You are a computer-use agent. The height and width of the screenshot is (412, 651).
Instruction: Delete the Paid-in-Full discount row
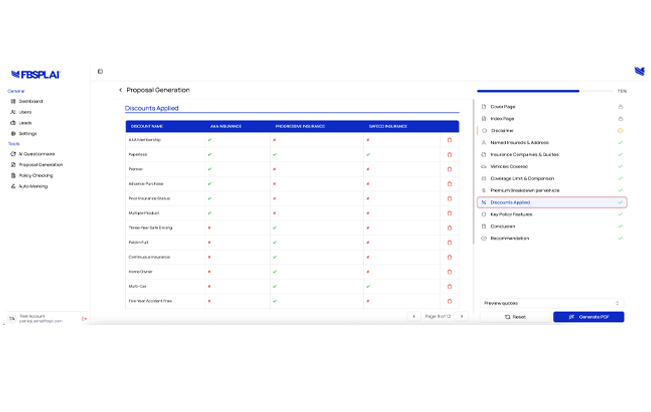tap(449, 243)
